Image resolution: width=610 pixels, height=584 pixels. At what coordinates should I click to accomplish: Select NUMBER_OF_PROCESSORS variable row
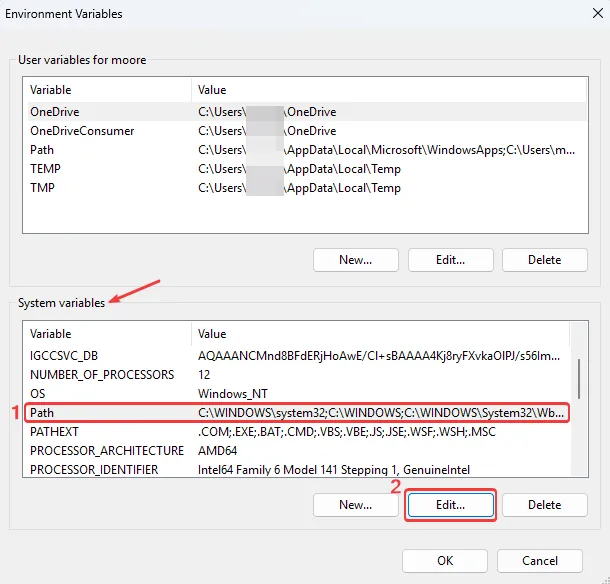point(300,374)
